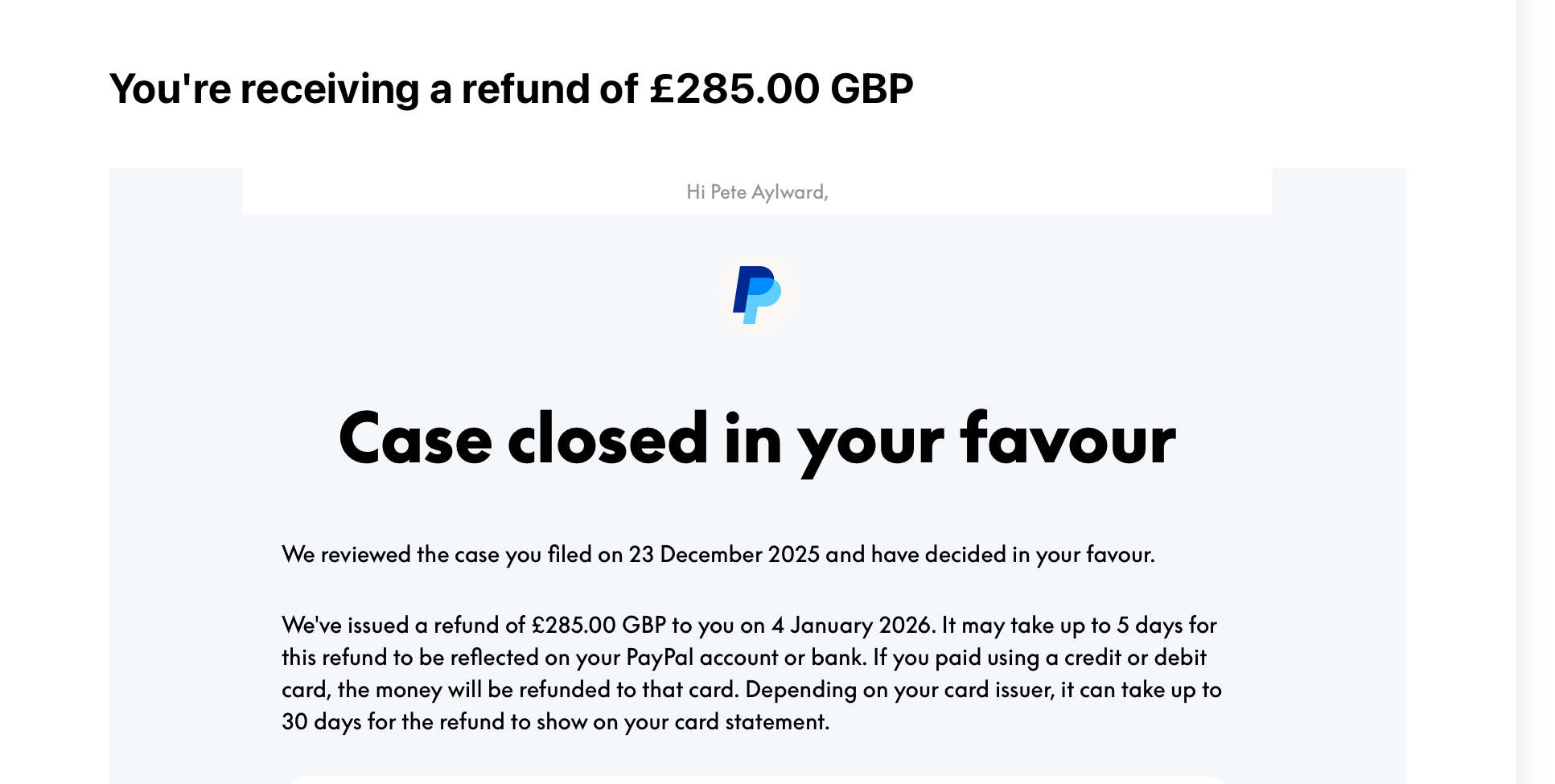Click the "Case closed in your favour" heading
Screen dimensions: 1555x784
pyautogui.click(x=757, y=439)
